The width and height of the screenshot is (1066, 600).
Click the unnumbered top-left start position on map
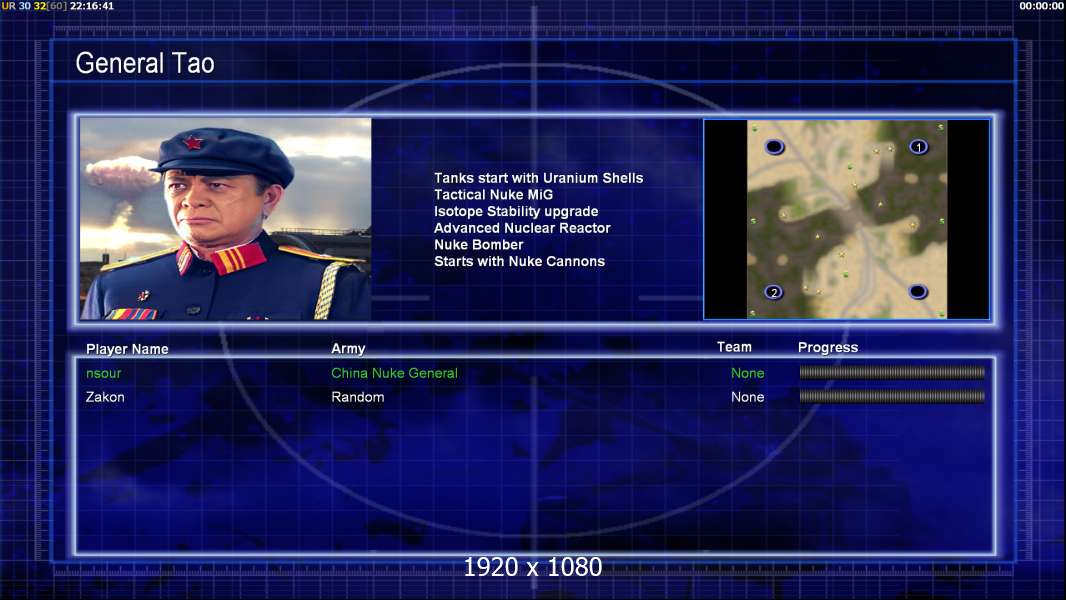pos(774,147)
